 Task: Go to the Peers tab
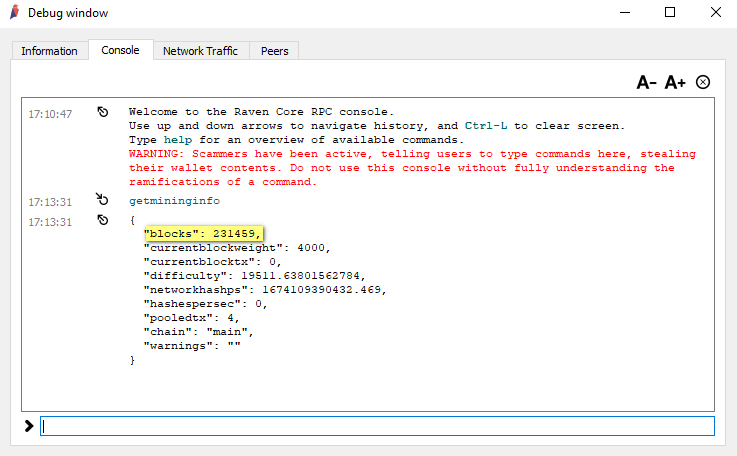pos(274,51)
